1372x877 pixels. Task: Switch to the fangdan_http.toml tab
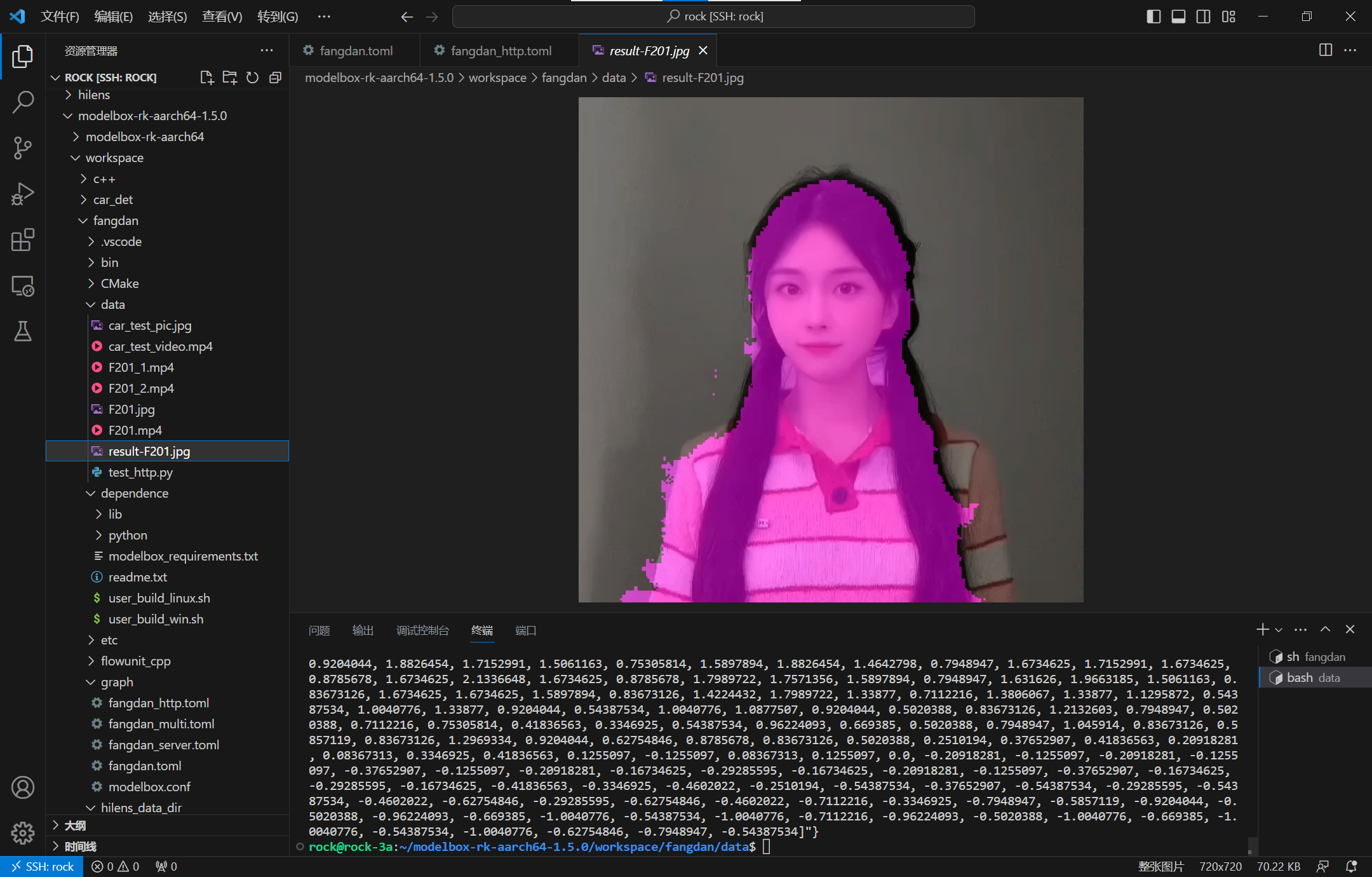501,51
